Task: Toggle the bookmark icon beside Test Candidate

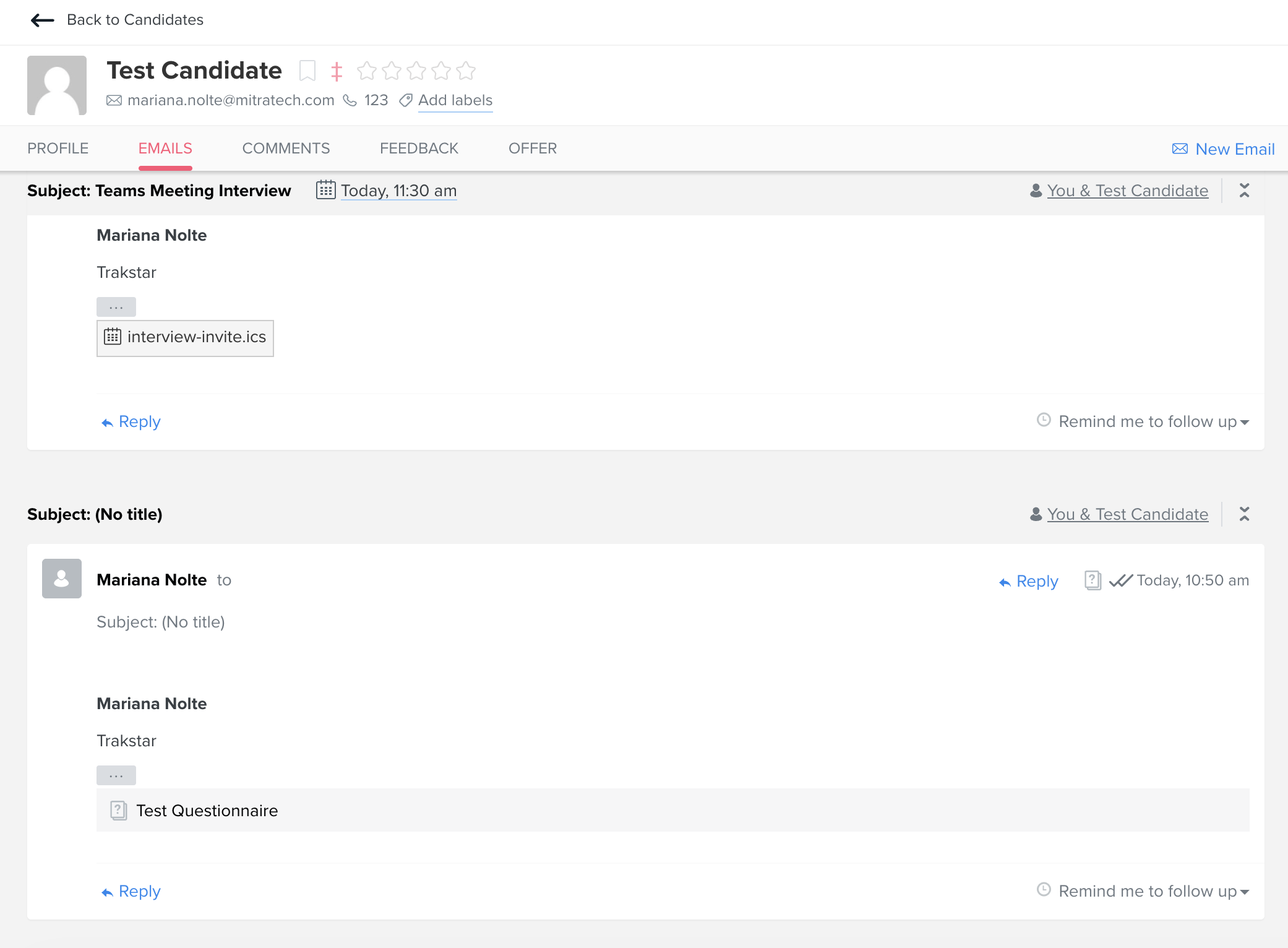Action: (x=307, y=71)
